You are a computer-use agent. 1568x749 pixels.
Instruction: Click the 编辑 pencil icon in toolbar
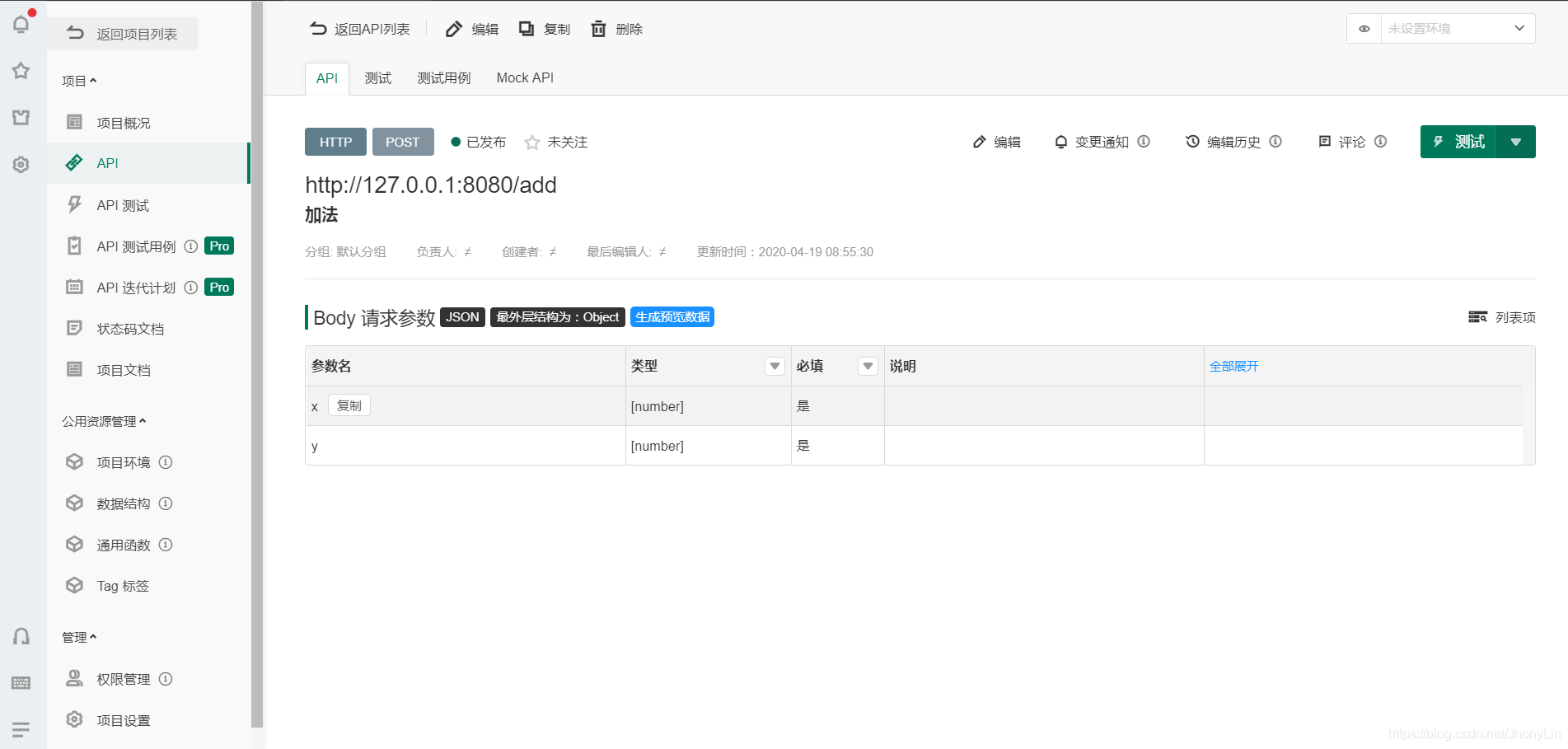[454, 28]
